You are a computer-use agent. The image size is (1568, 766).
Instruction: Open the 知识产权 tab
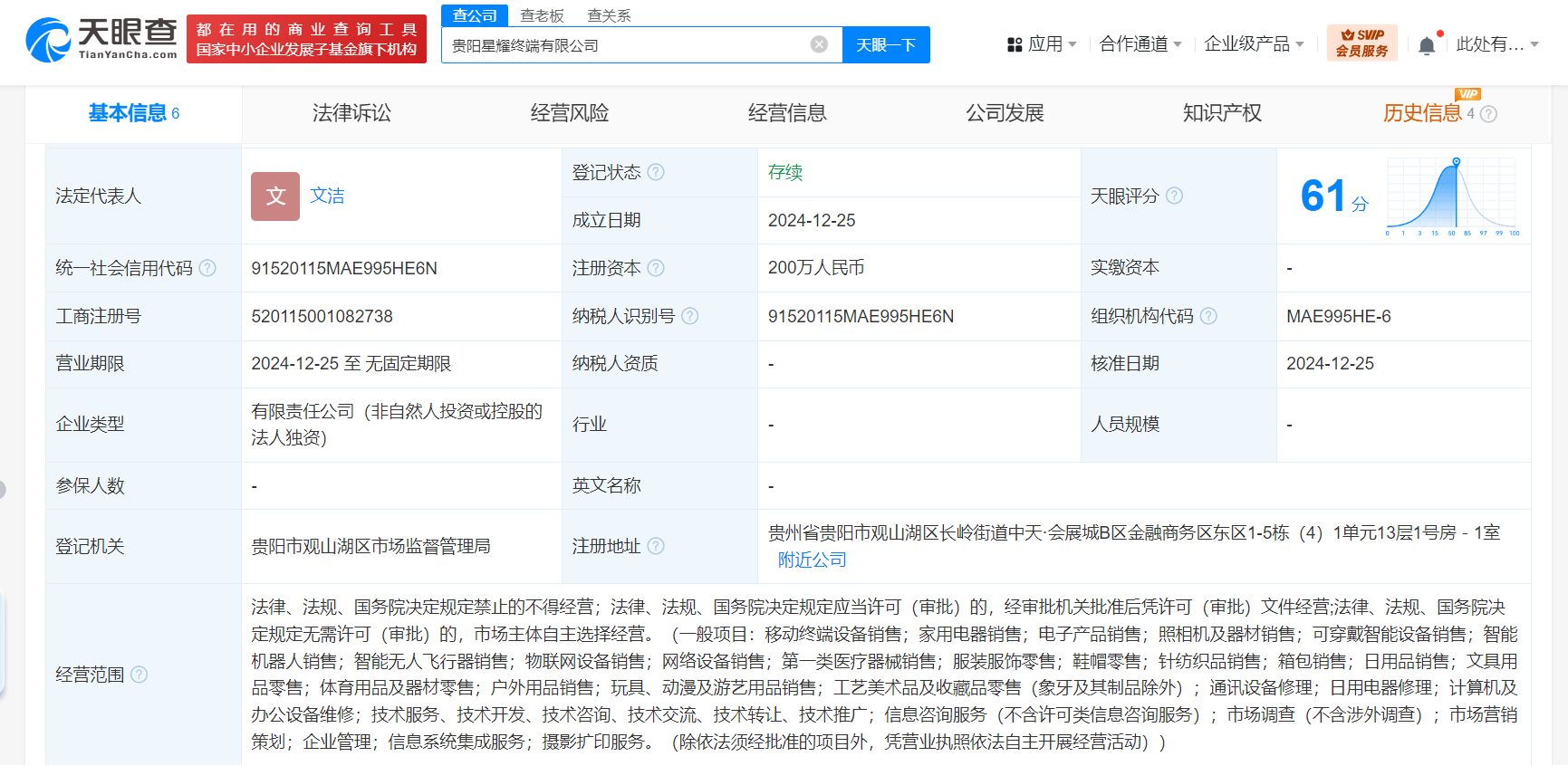(1221, 113)
